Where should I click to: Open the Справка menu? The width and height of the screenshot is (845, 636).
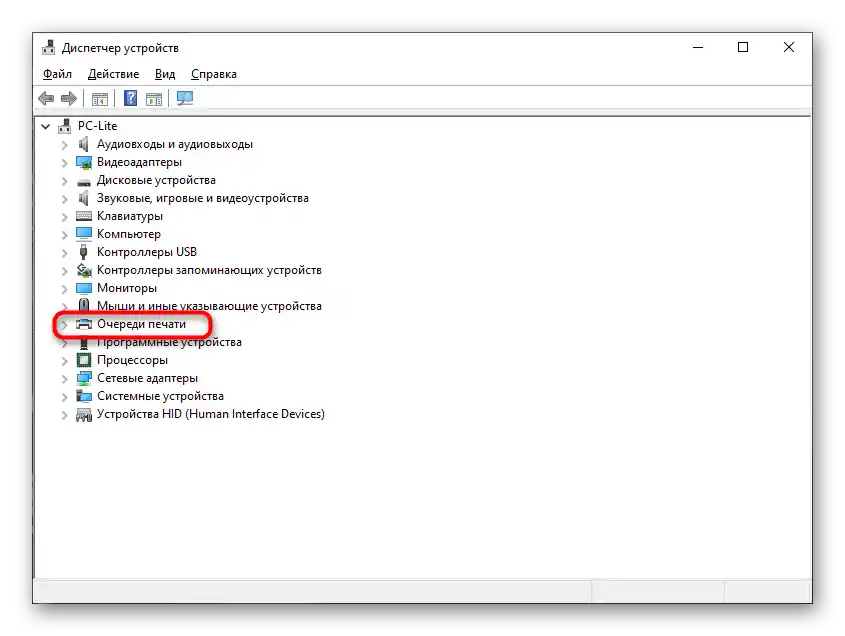[213, 74]
